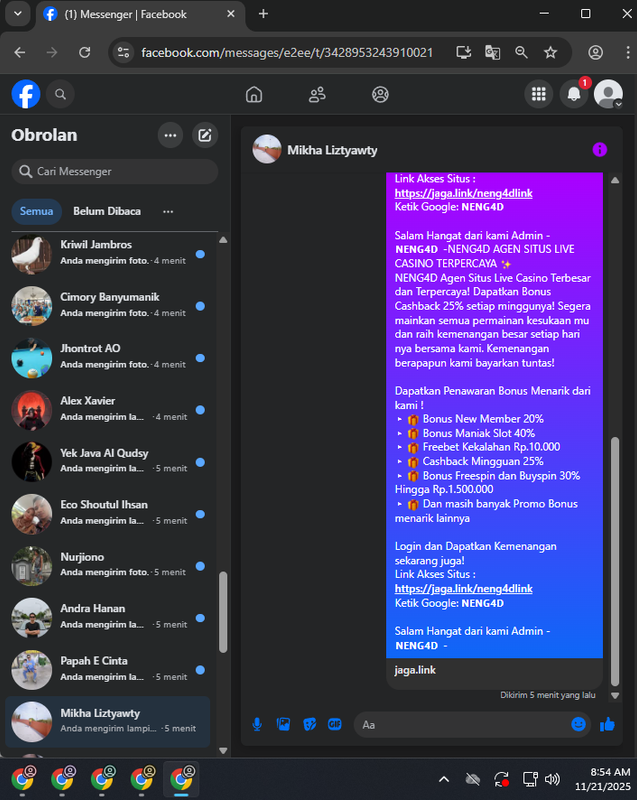
Task: View site information icon in address bar
Action: (x=123, y=52)
